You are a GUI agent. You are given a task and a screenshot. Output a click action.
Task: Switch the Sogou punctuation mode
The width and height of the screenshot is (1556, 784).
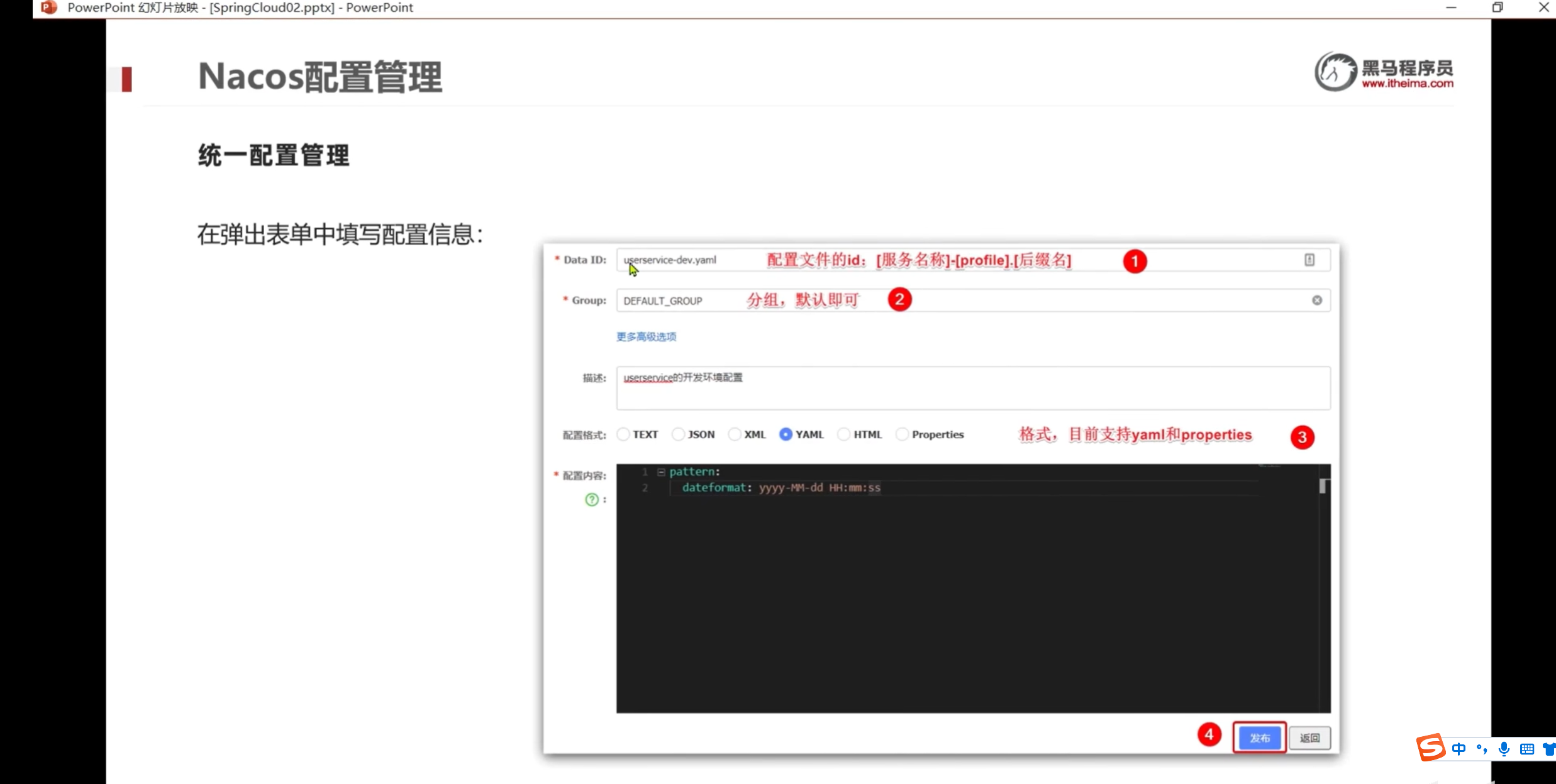(x=1481, y=749)
